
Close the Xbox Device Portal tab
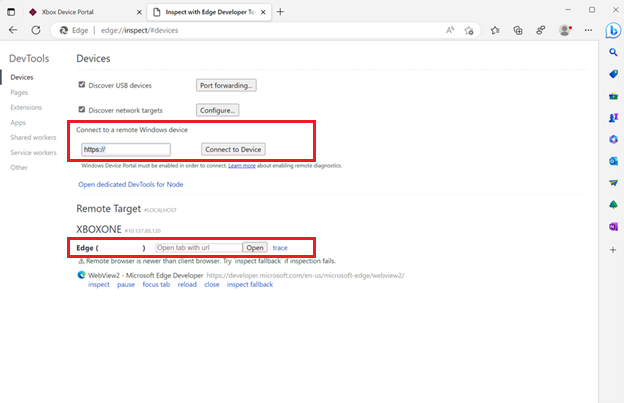coord(139,12)
